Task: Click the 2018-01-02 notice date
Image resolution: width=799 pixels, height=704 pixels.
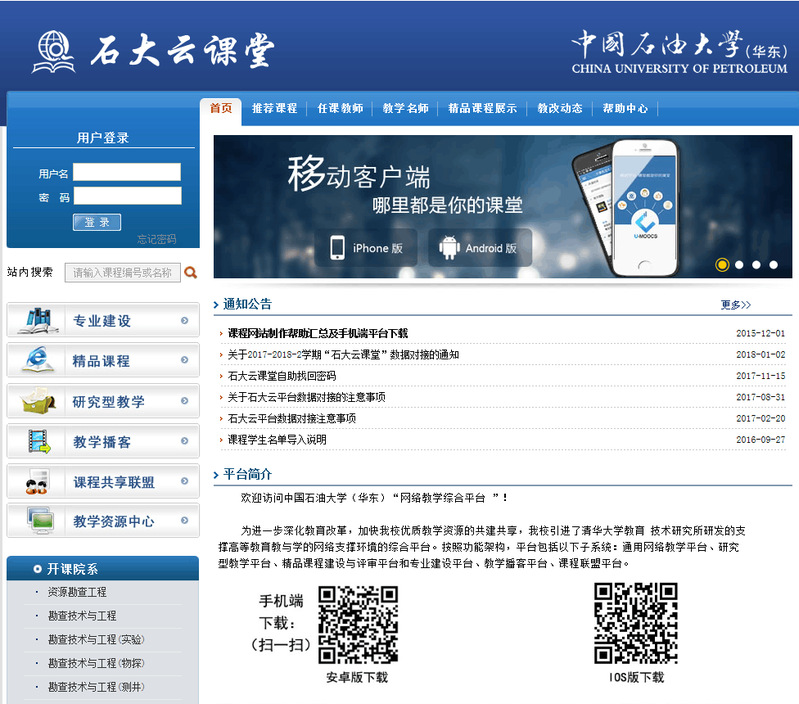Action: 760,355
